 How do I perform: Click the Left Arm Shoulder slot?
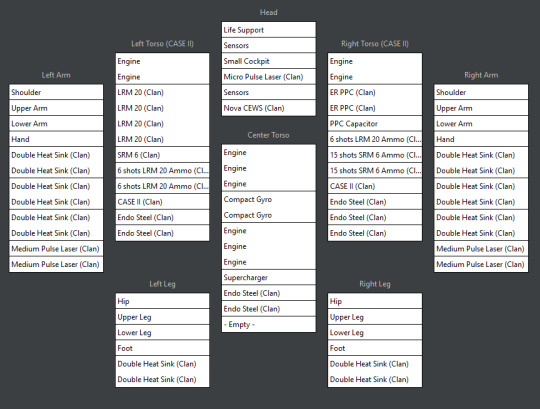pyautogui.click(x=56, y=92)
